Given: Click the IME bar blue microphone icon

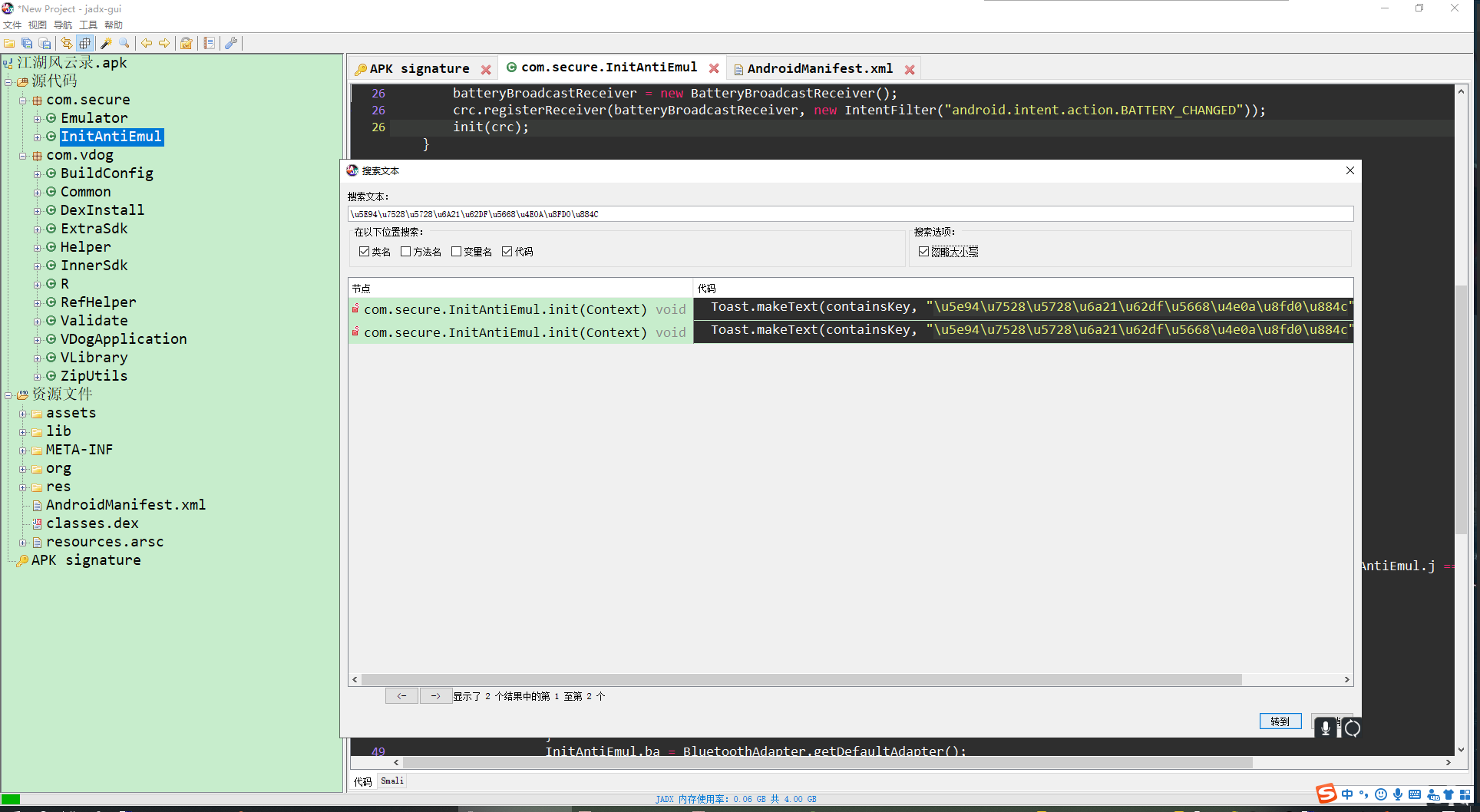Looking at the screenshot, I should (1398, 794).
